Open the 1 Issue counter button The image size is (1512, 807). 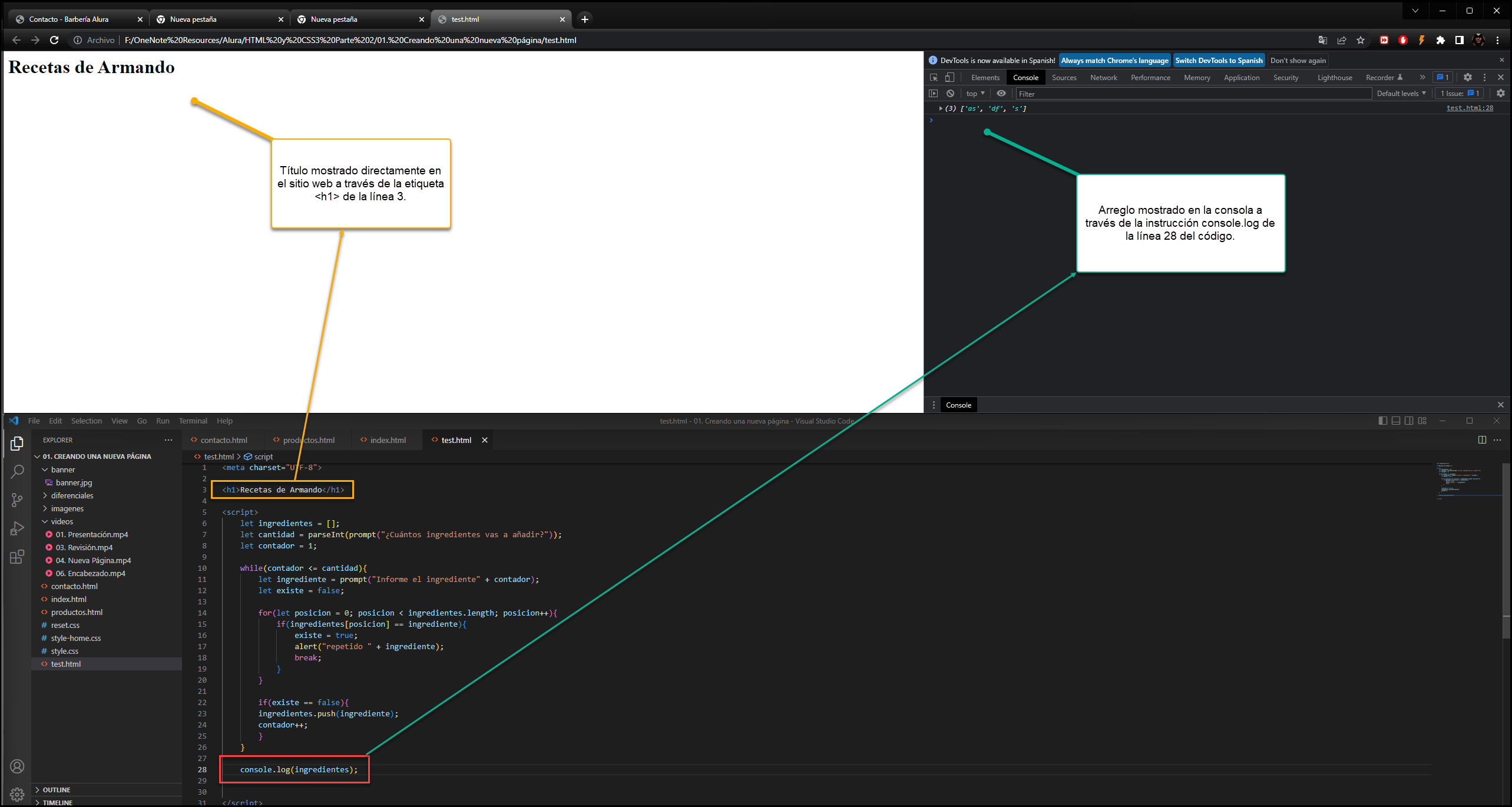coord(1460,93)
